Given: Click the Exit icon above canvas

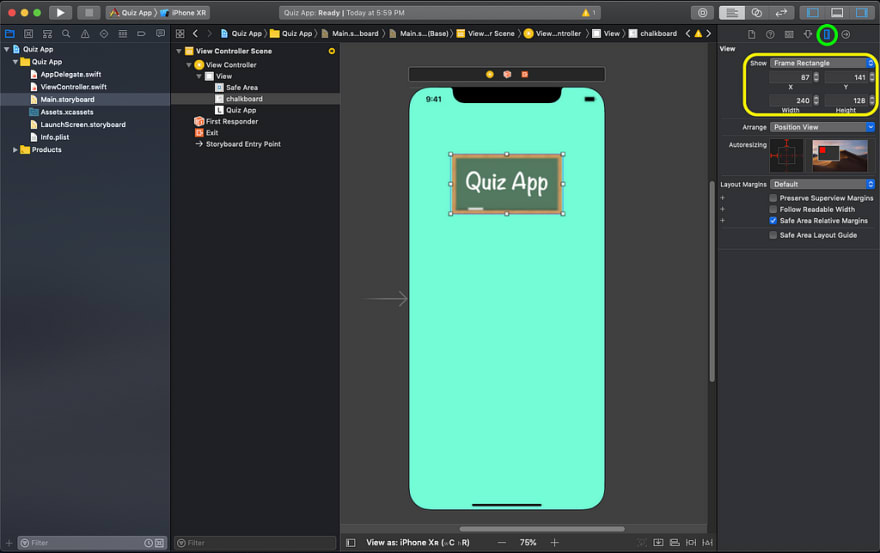Looking at the screenshot, I should 525,74.
